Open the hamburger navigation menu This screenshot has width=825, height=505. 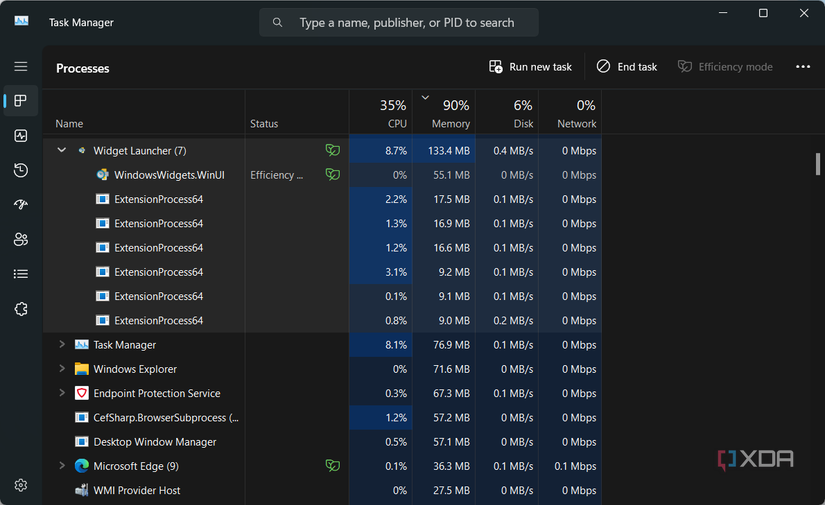click(x=20, y=67)
